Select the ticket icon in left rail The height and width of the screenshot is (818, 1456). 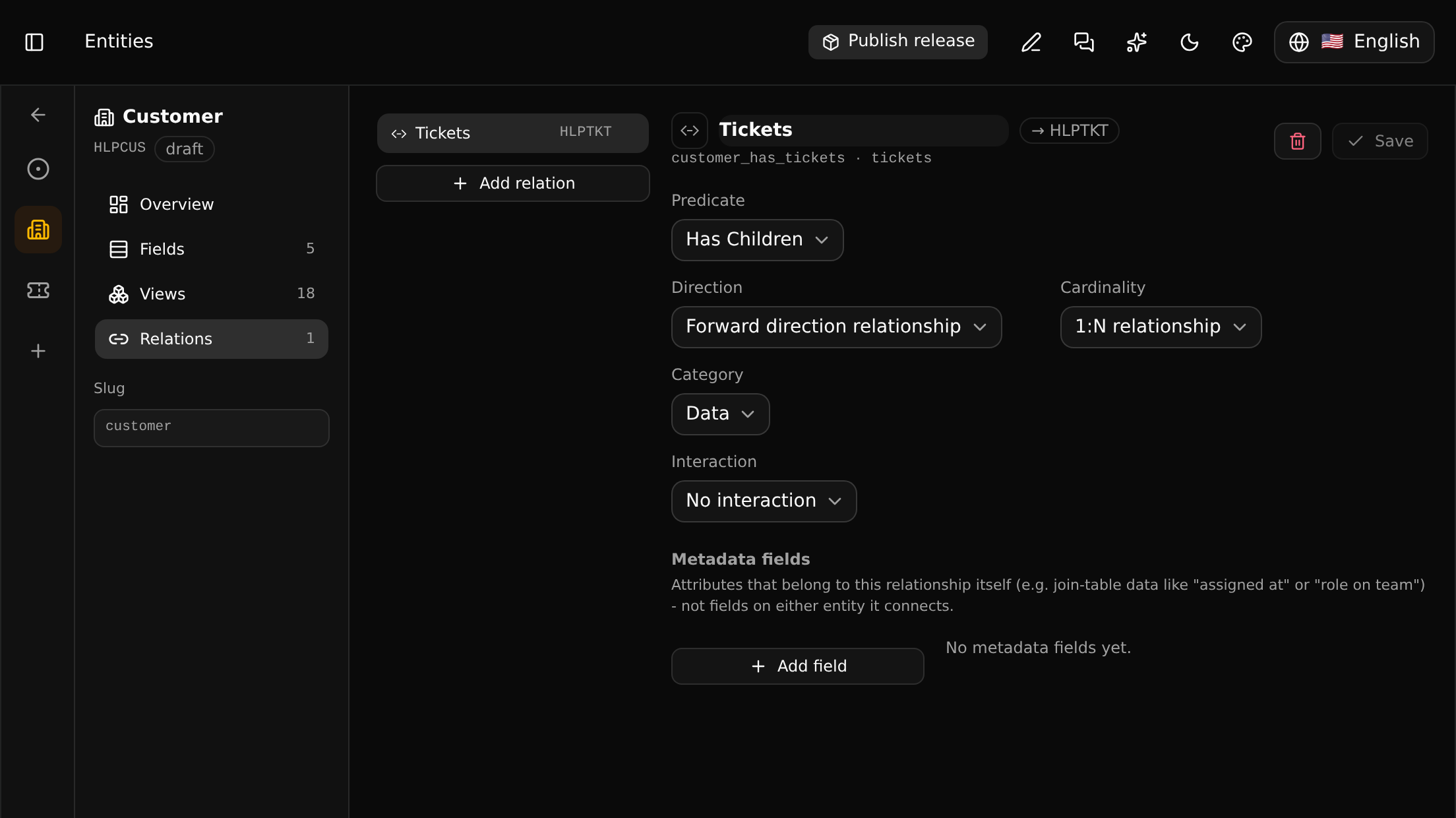38,290
